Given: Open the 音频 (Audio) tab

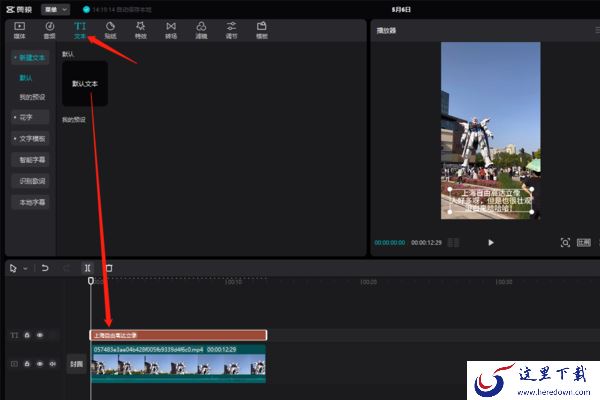Looking at the screenshot, I should pyautogui.click(x=50, y=30).
